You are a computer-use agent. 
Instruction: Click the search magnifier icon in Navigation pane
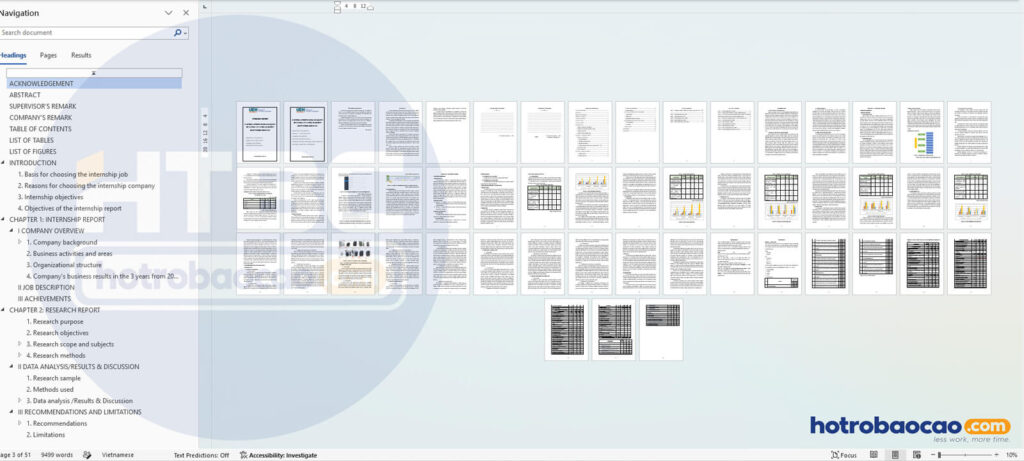pyautogui.click(x=177, y=33)
